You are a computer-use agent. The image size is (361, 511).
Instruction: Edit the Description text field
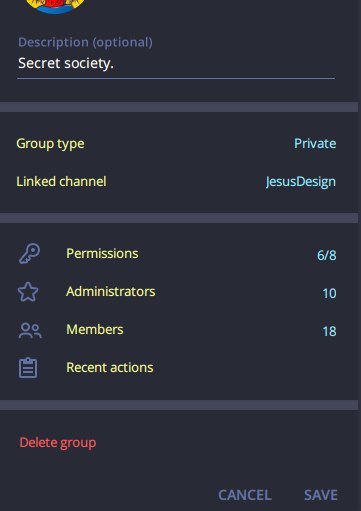(x=176, y=63)
